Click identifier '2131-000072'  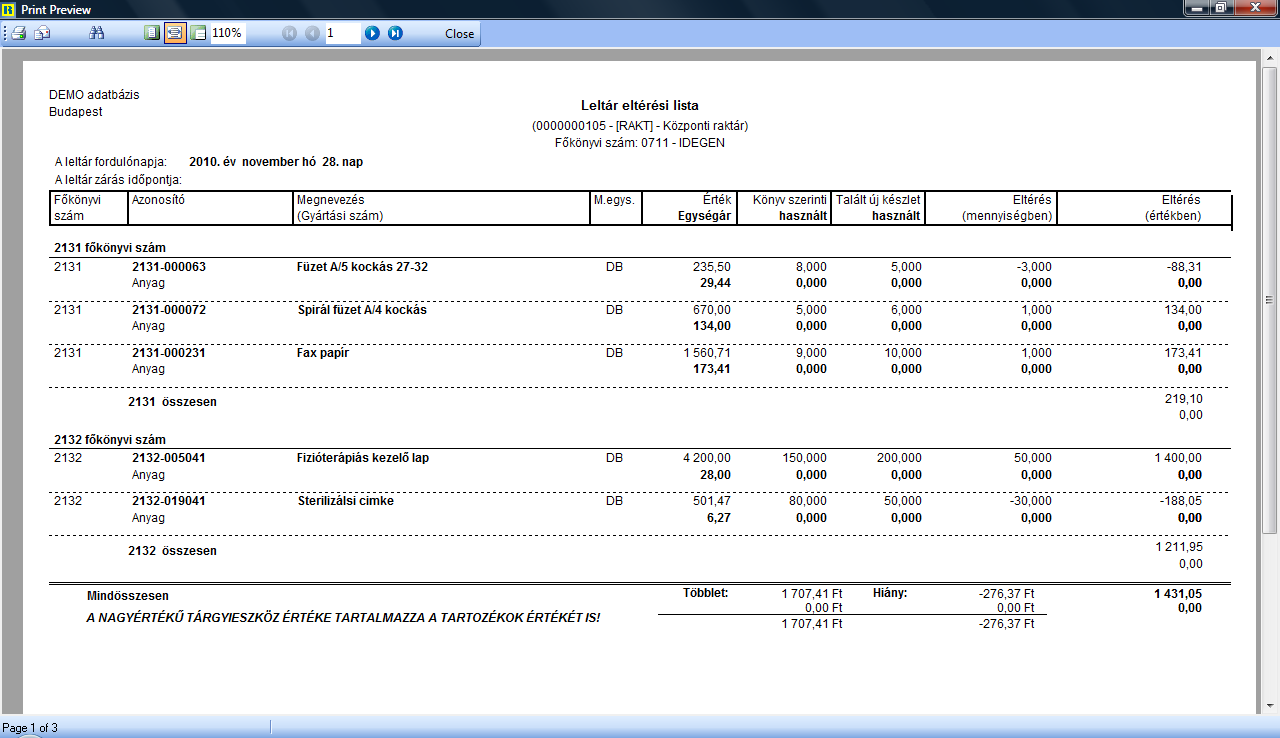169,310
